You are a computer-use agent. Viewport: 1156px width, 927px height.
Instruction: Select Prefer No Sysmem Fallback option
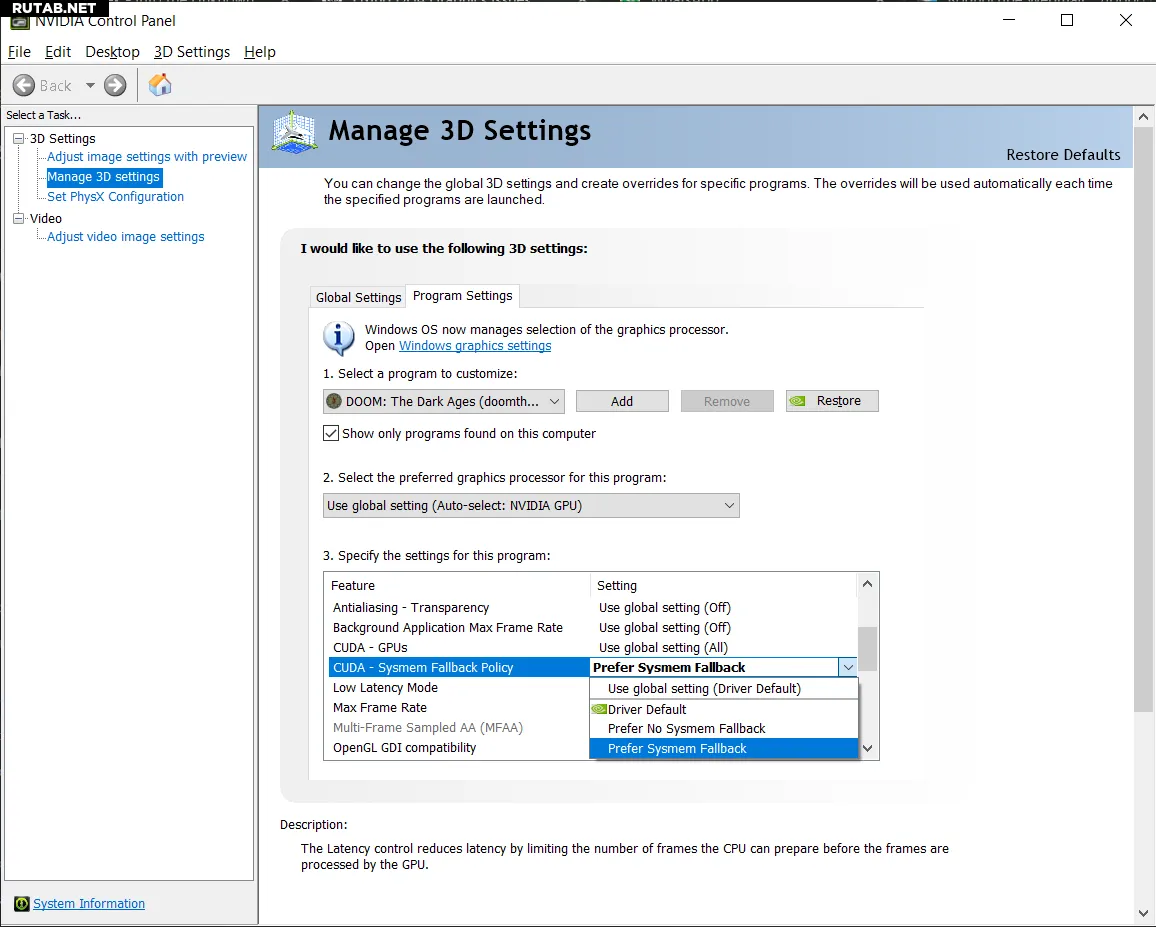point(686,729)
